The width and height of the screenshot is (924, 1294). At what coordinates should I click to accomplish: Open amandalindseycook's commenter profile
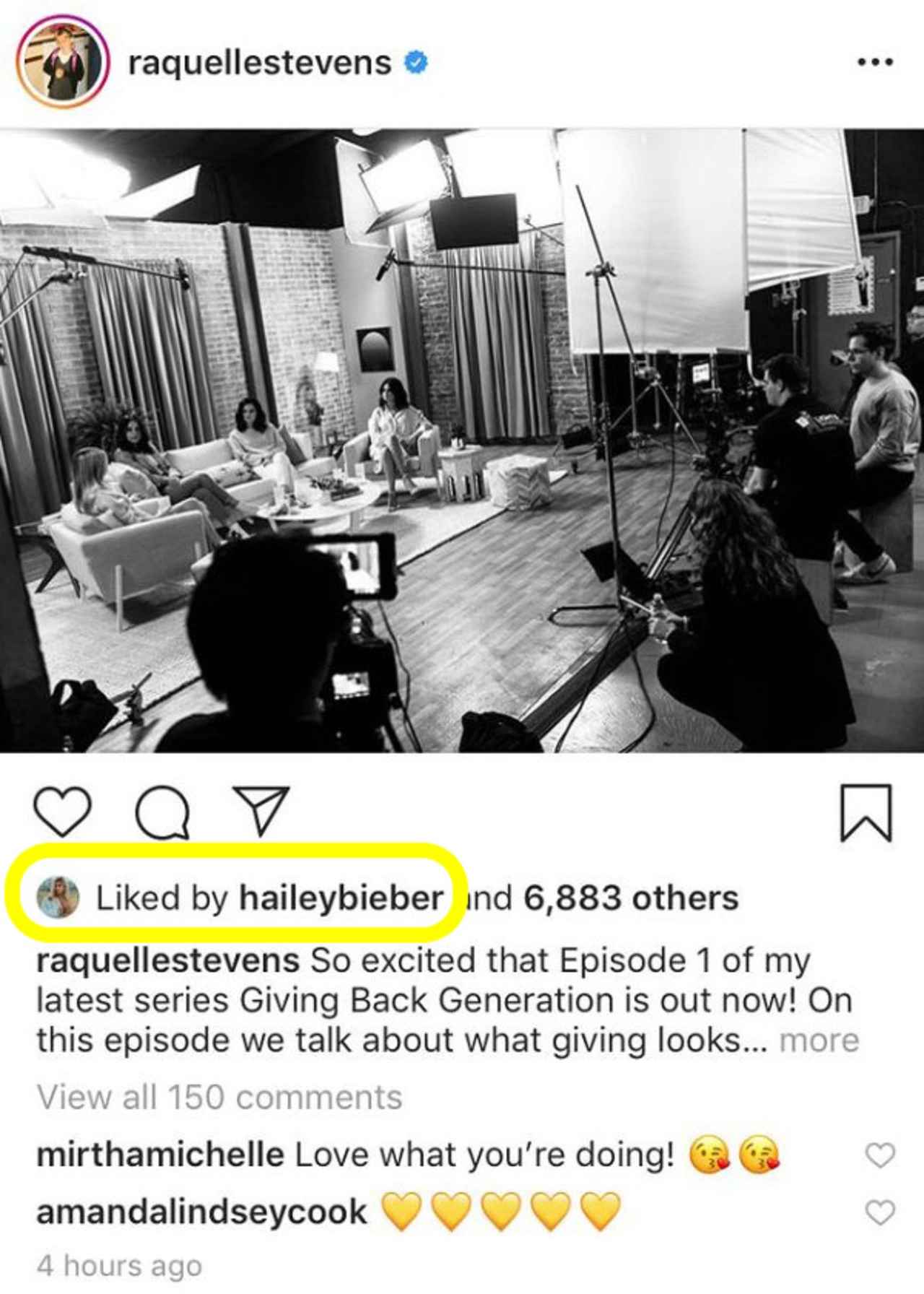tap(201, 1212)
